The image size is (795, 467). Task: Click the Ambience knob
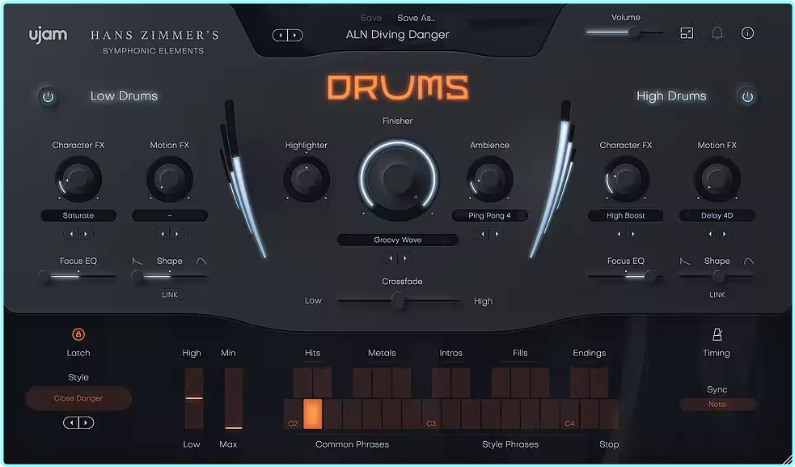pos(489,178)
